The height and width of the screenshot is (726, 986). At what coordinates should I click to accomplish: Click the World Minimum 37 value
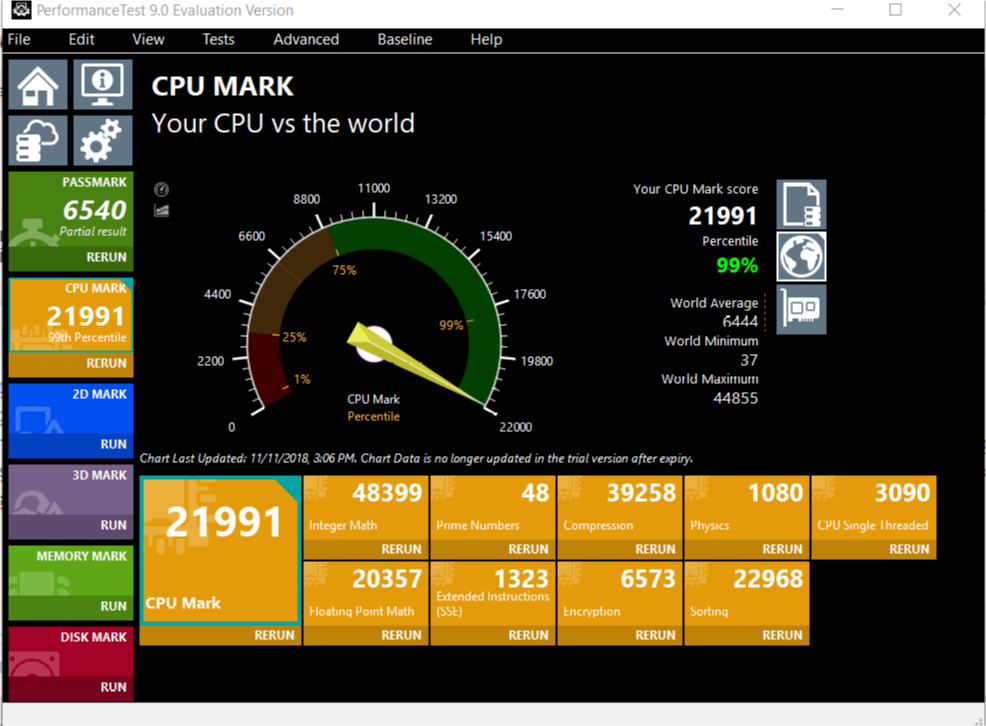click(x=749, y=360)
